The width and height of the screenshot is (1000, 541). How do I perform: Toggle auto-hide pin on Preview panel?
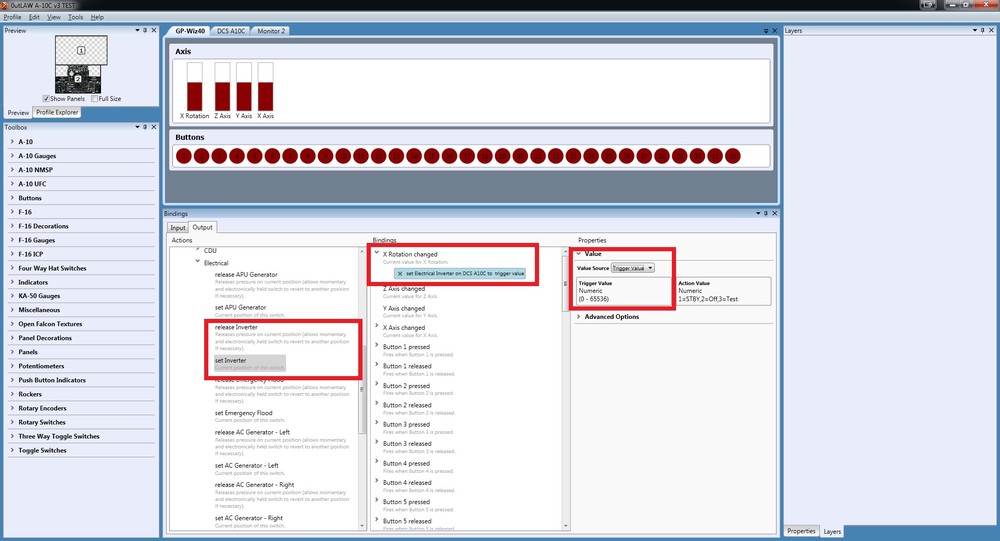pyautogui.click(x=145, y=30)
